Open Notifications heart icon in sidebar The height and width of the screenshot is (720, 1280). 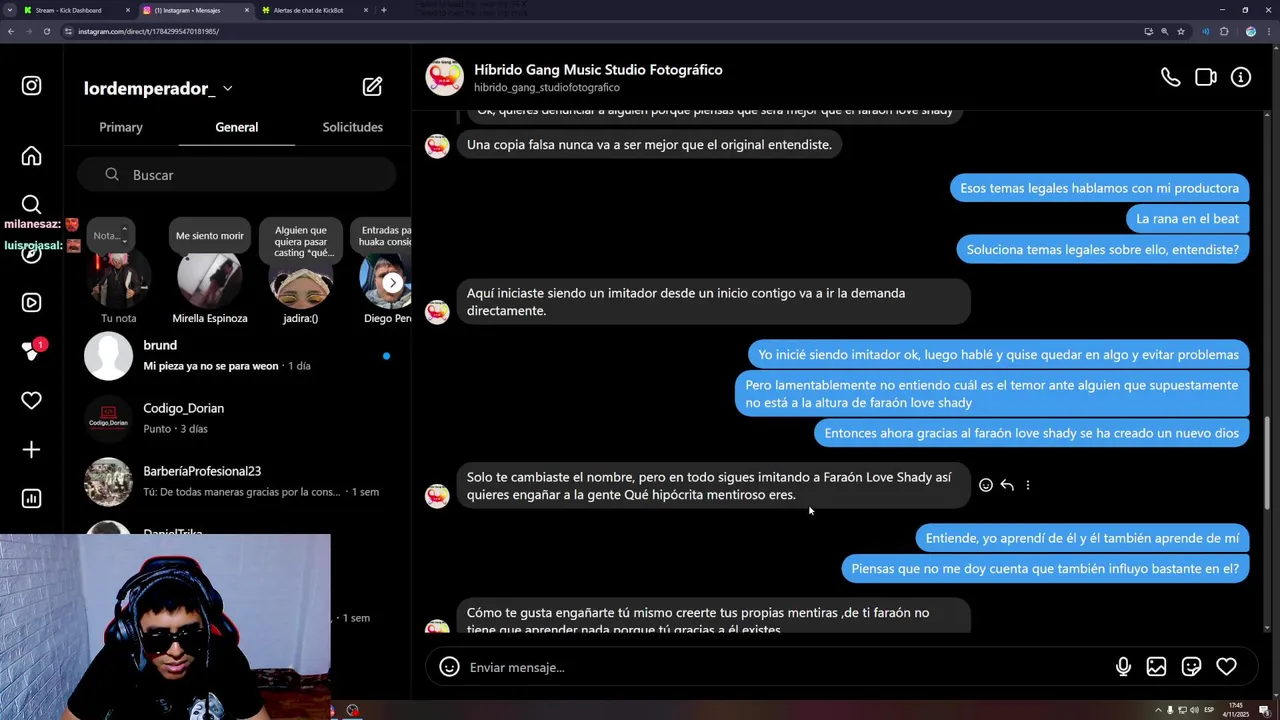(x=31, y=400)
